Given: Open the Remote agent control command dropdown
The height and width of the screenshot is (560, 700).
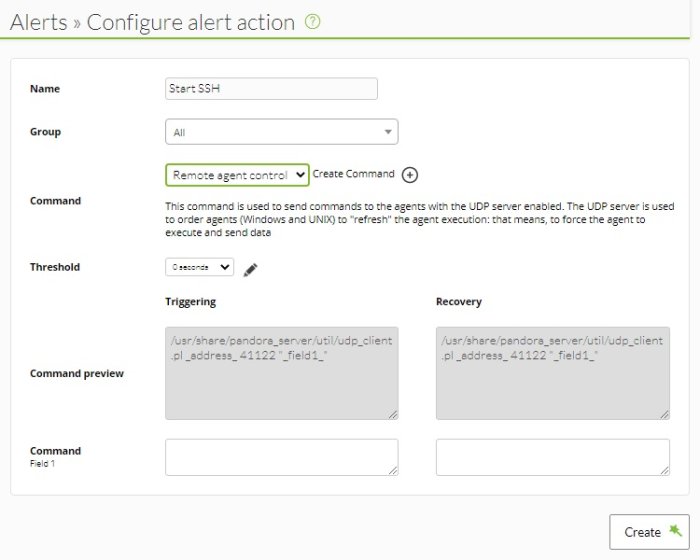Looking at the screenshot, I should tap(237, 175).
